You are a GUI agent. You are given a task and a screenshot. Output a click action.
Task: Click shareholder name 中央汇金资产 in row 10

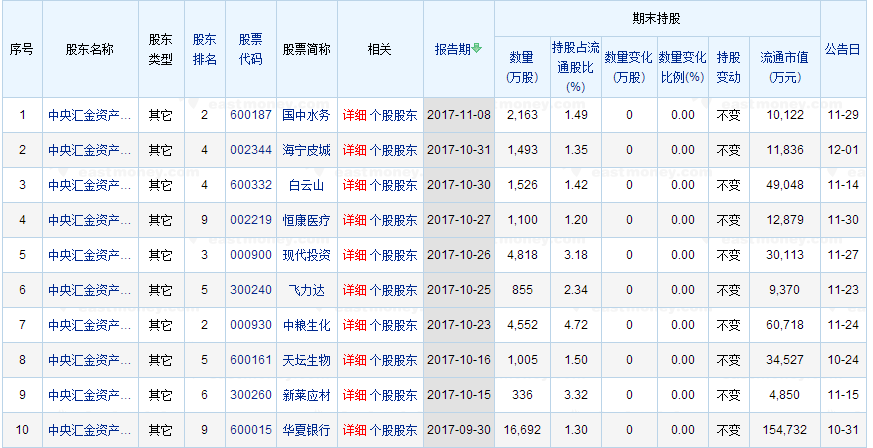coord(89,430)
